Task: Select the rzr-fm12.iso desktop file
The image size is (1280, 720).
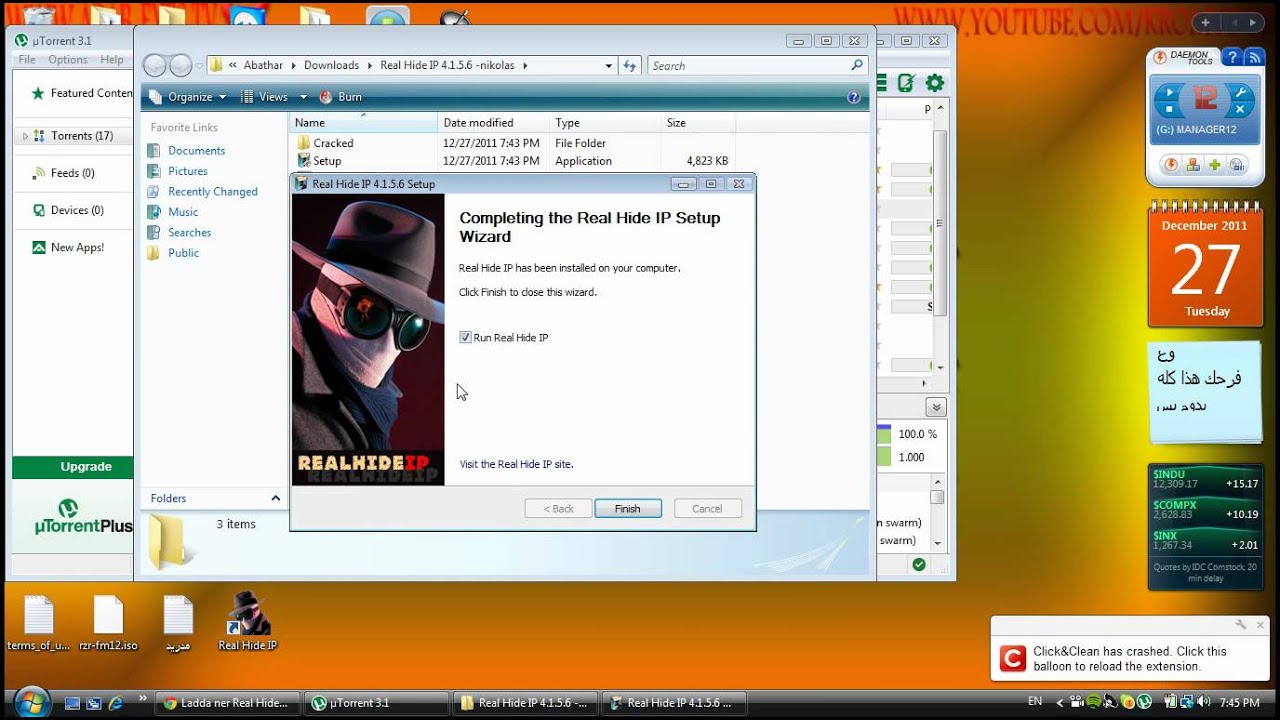Action: point(108,624)
